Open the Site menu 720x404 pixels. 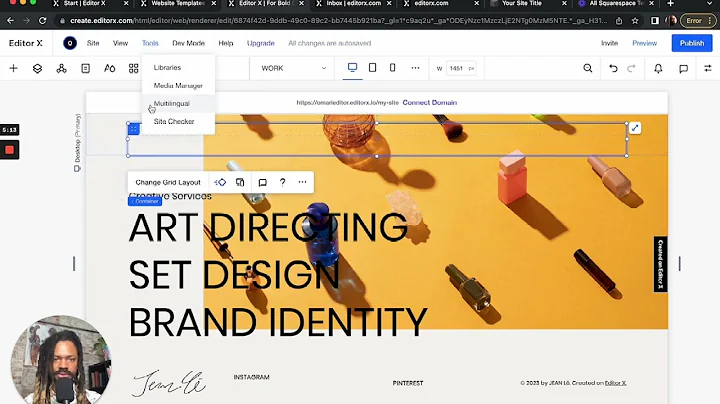click(93, 43)
